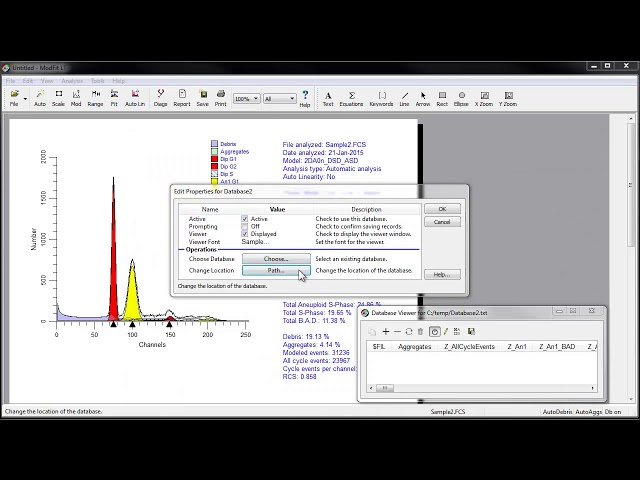
Task: Select the Text annotation tool
Action: 328,99
